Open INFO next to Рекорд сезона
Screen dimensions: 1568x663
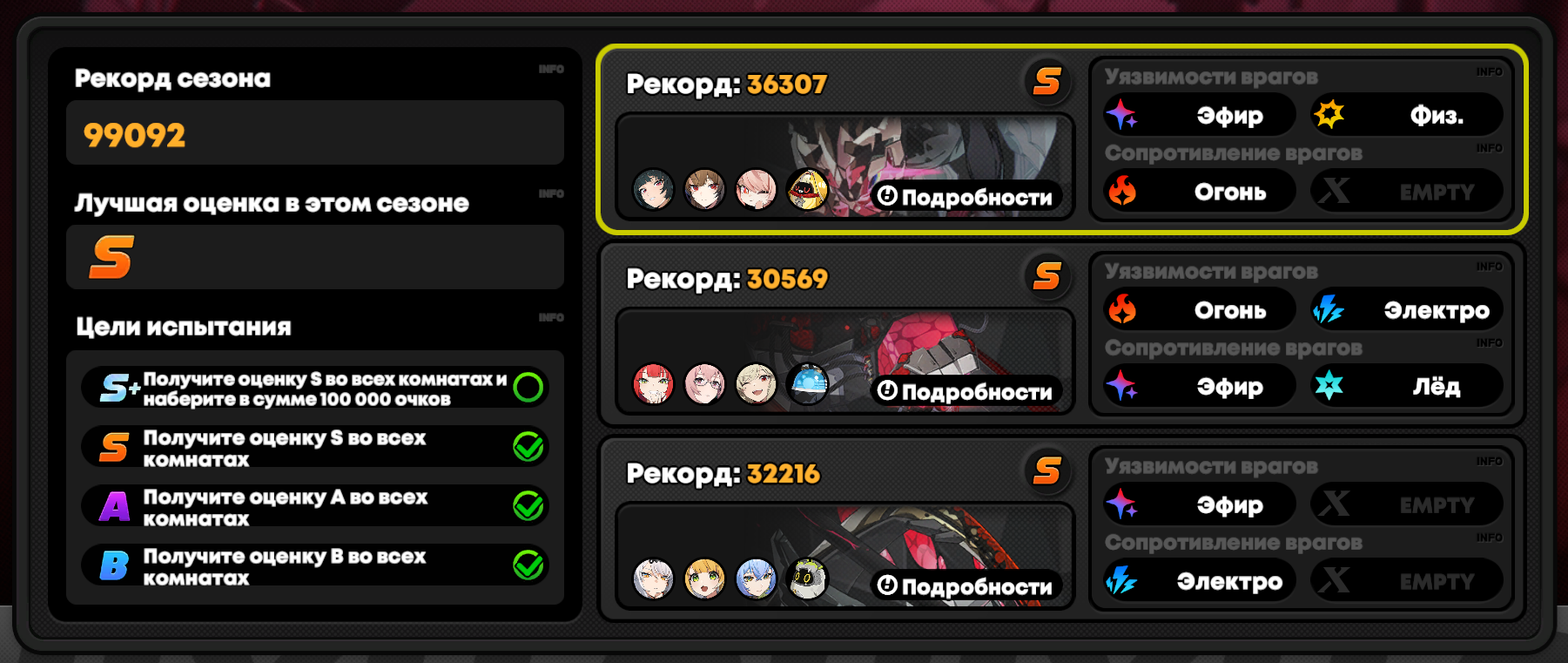(550, 69)
